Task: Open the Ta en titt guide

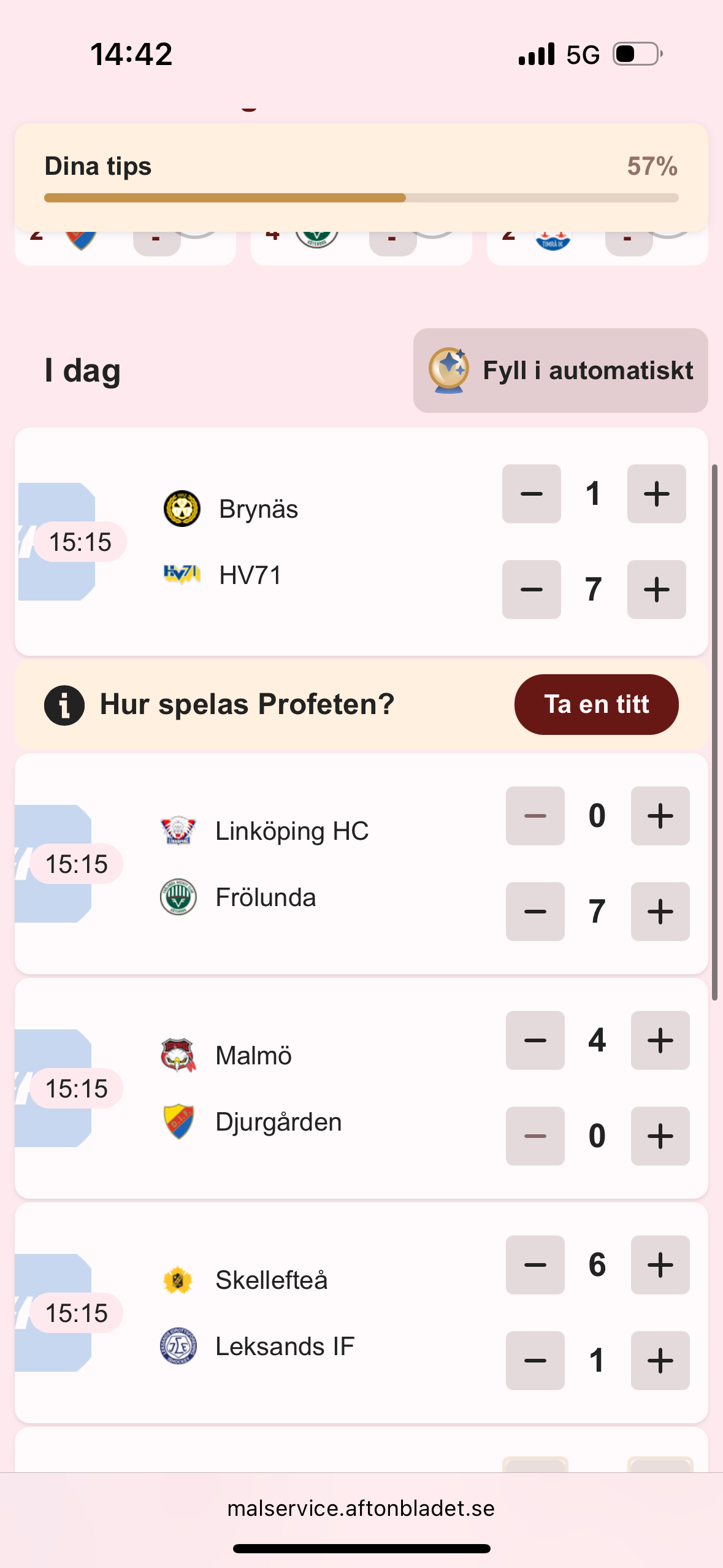Action: (596, 704)
